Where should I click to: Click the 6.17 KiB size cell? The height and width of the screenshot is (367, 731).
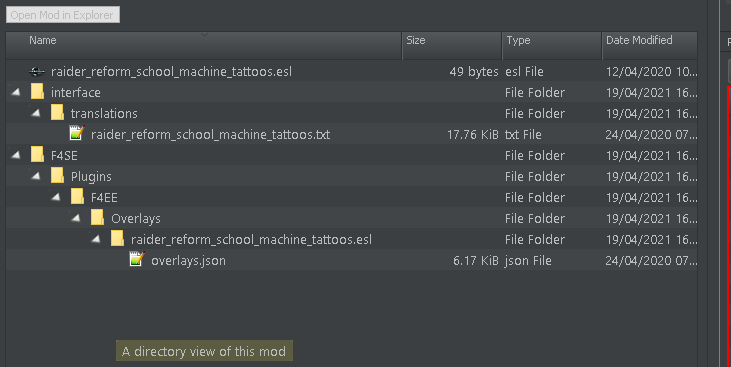coord(476,260)
